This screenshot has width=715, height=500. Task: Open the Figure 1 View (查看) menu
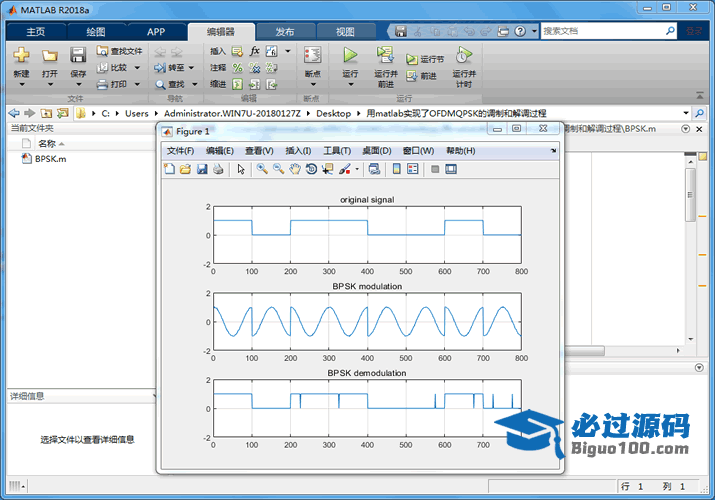(259, 151)
